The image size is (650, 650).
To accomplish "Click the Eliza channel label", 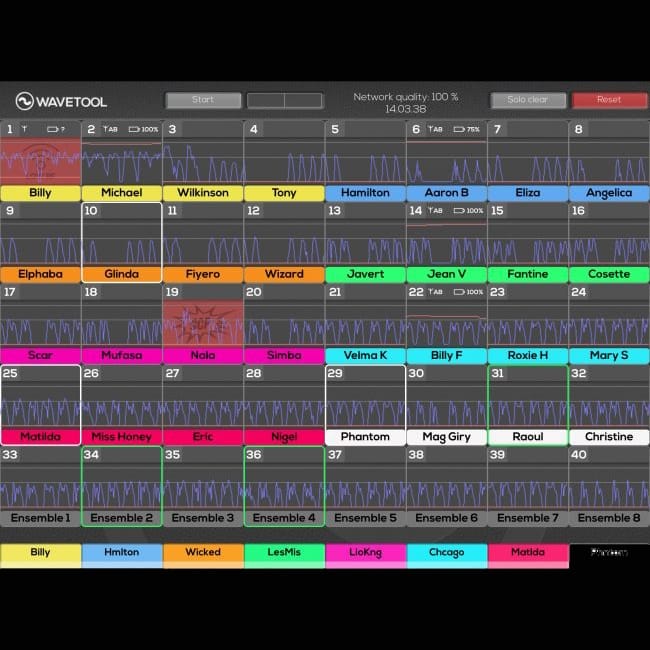I will 528,193.
